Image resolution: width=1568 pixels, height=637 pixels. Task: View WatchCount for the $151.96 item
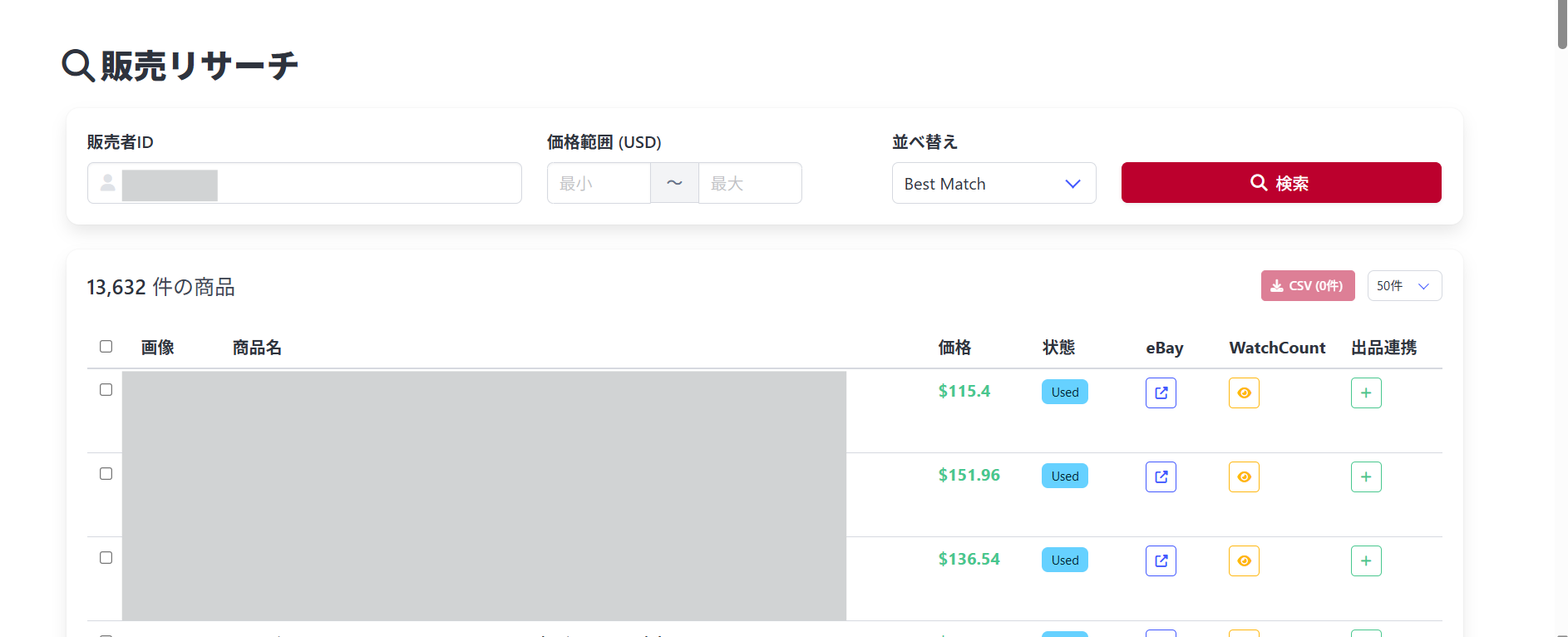(1244, 477)
